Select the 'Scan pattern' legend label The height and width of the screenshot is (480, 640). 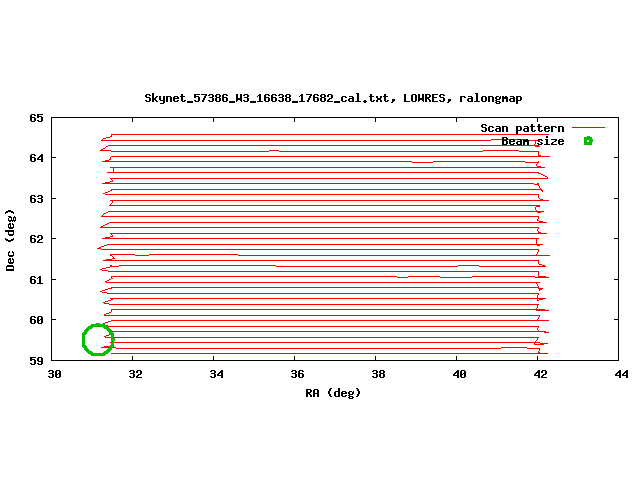point(522,128)
